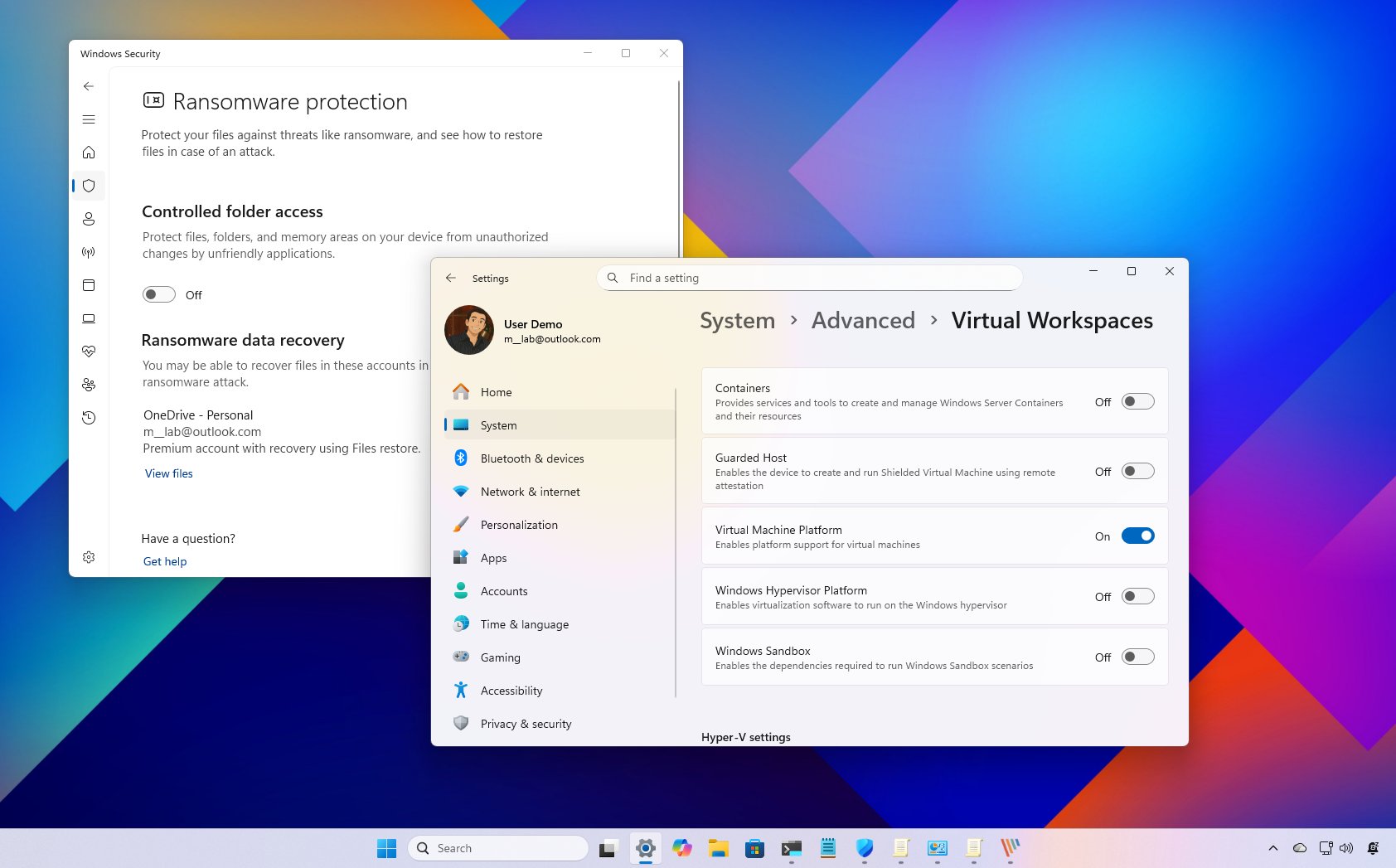The image size is (1396, 868).
Task: Go to Windows Security Home icon
Action: click(89, 153)
